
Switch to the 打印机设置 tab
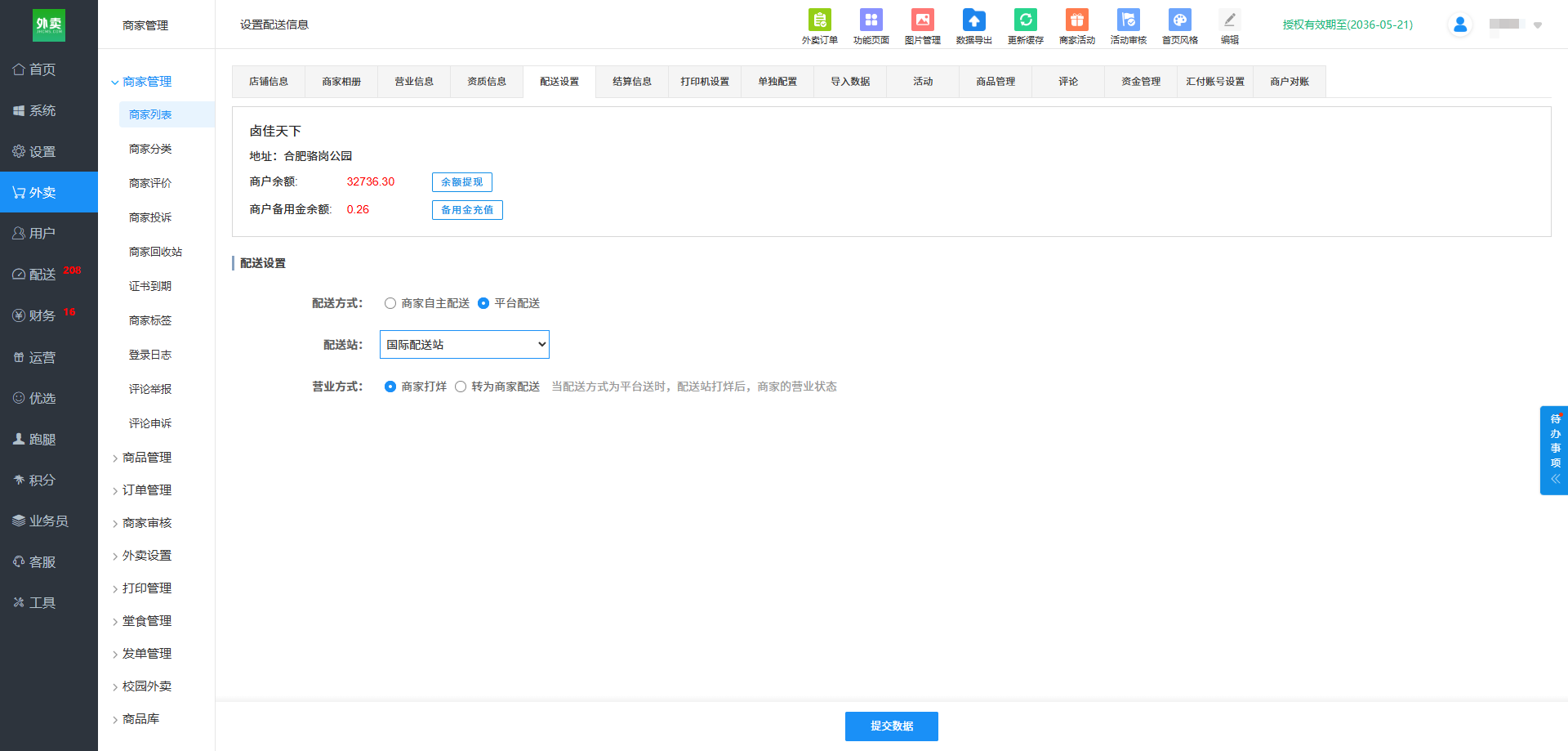(x=705, y=82)
